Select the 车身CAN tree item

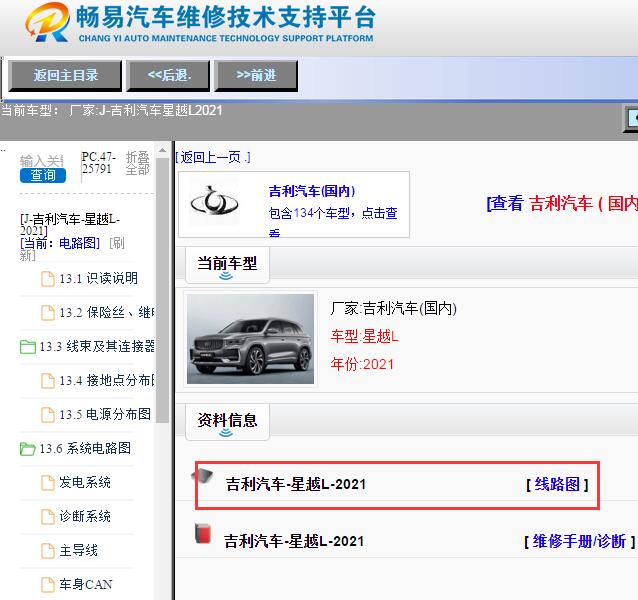[x=86, y=585]
